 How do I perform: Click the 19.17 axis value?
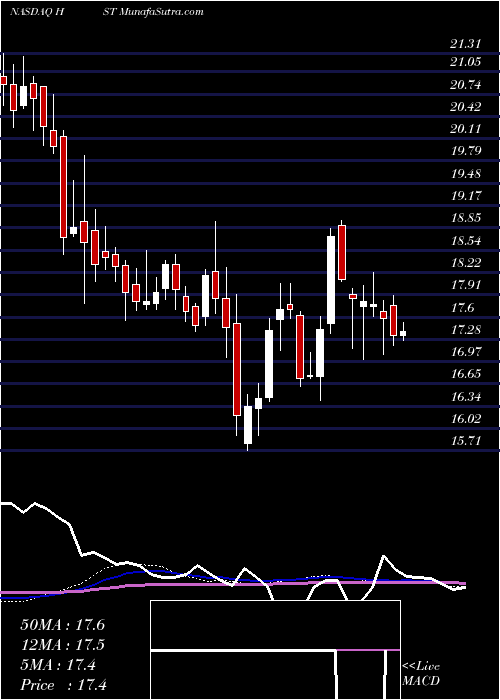465,196
